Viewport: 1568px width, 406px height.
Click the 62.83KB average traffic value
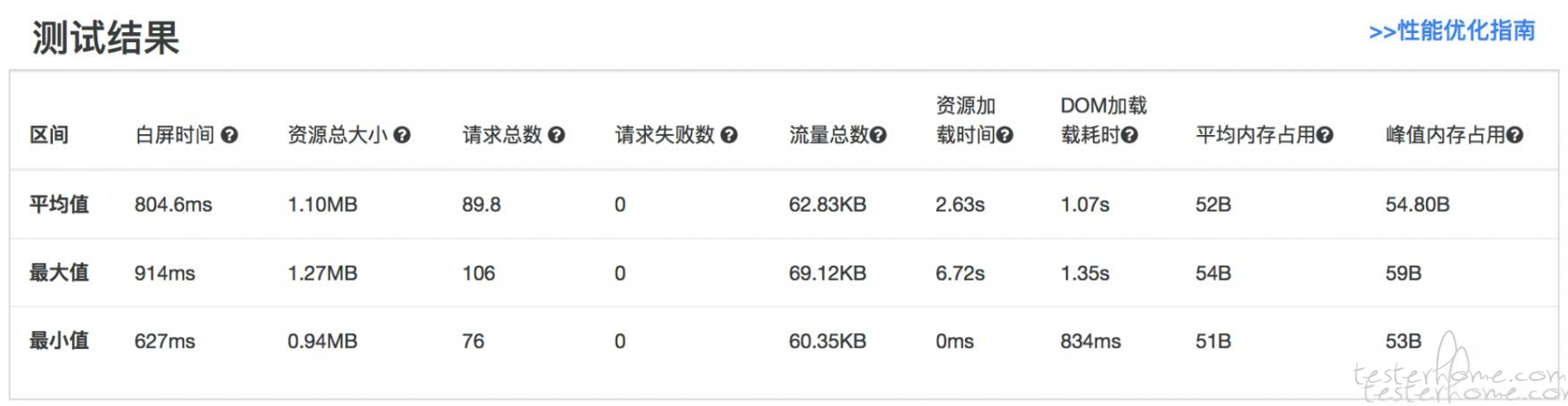827,205
